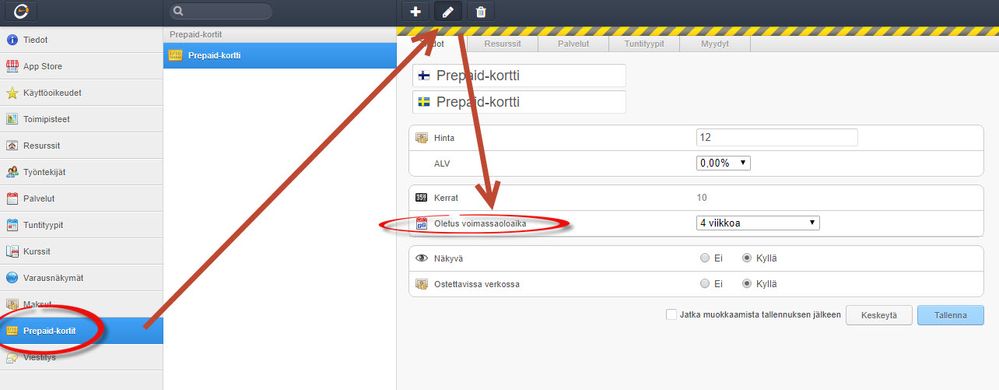Click the Tuntityypit sidebar icon

click(11, 225)
